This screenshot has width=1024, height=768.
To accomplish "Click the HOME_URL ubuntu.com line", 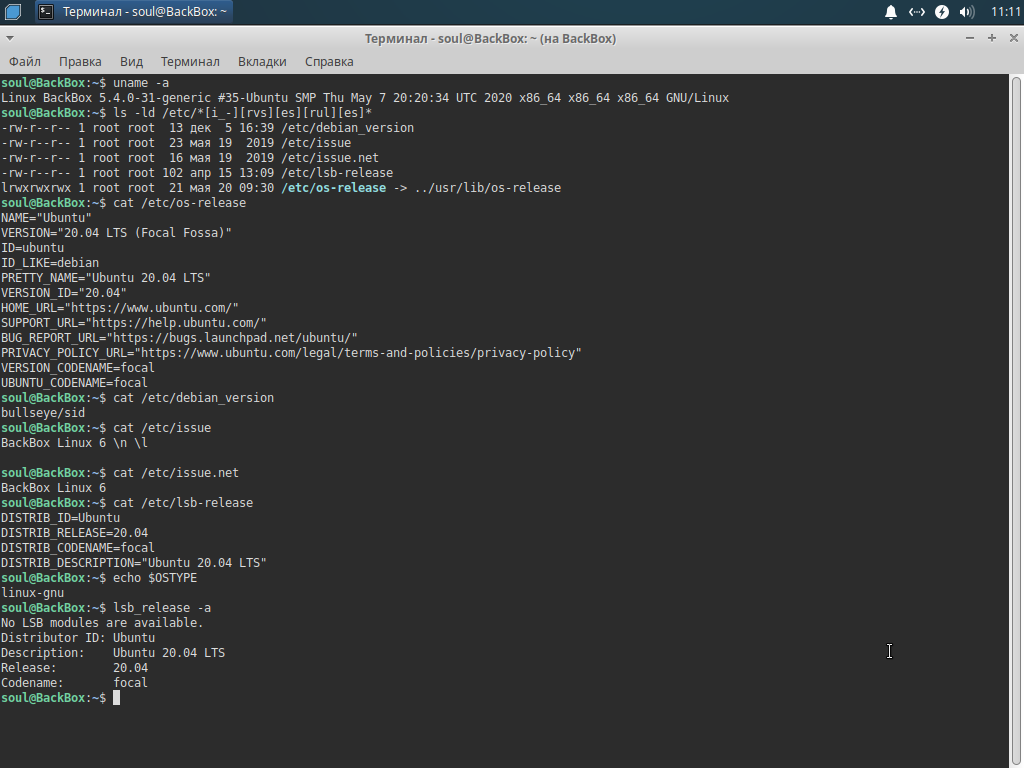I will (120, 308).
